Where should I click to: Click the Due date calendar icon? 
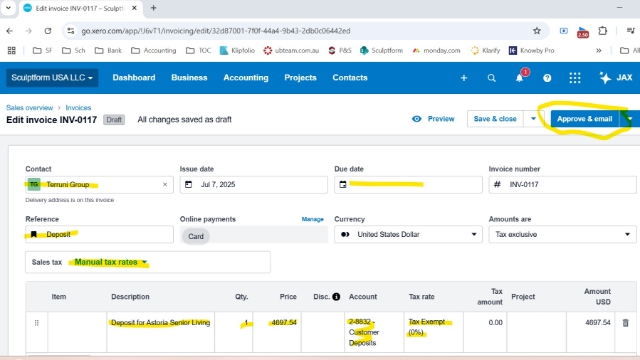click(343, 184)
